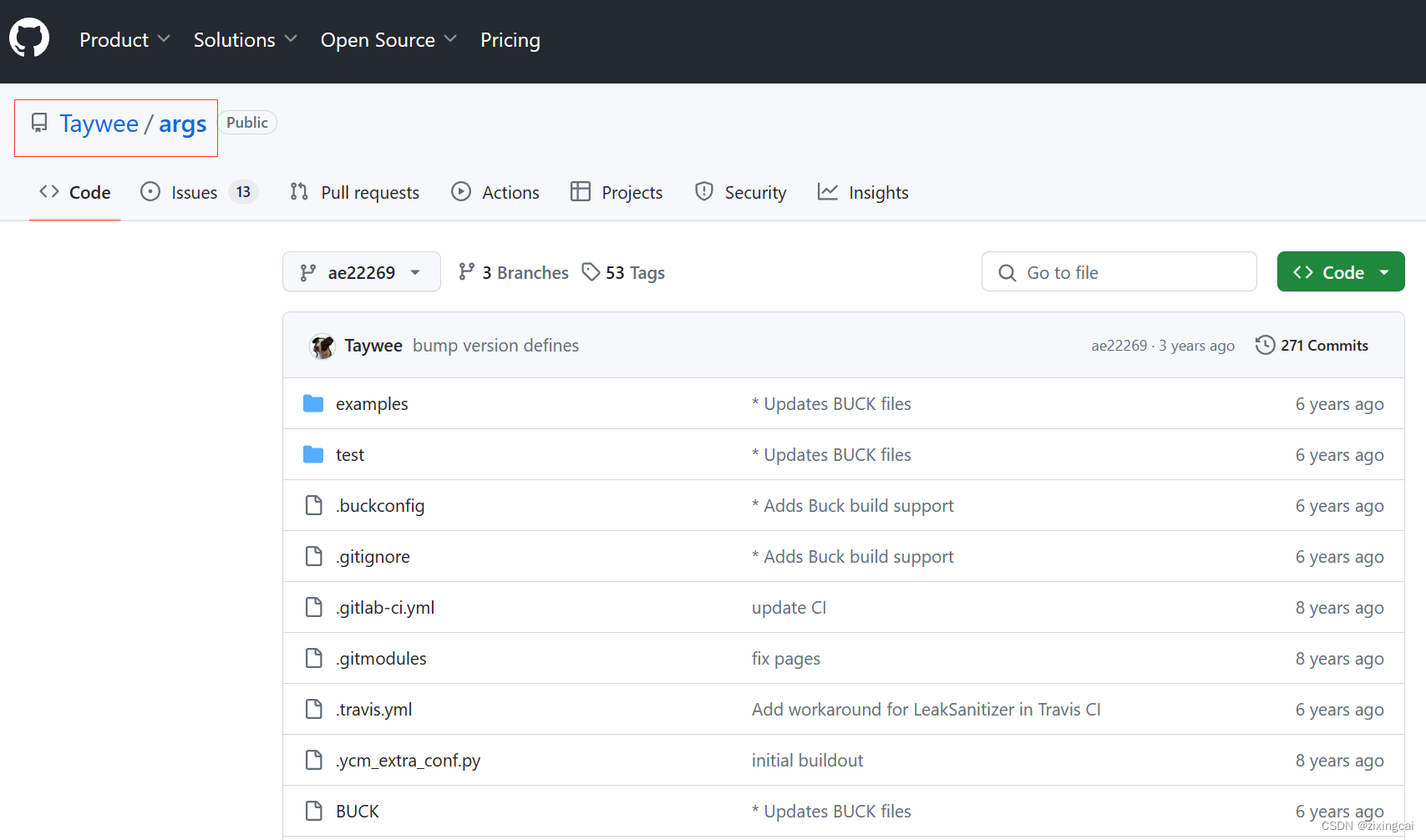Open the bump version defines commit
The width and height of the screenshot is (1426, 840).
click(x=495, y=345)
